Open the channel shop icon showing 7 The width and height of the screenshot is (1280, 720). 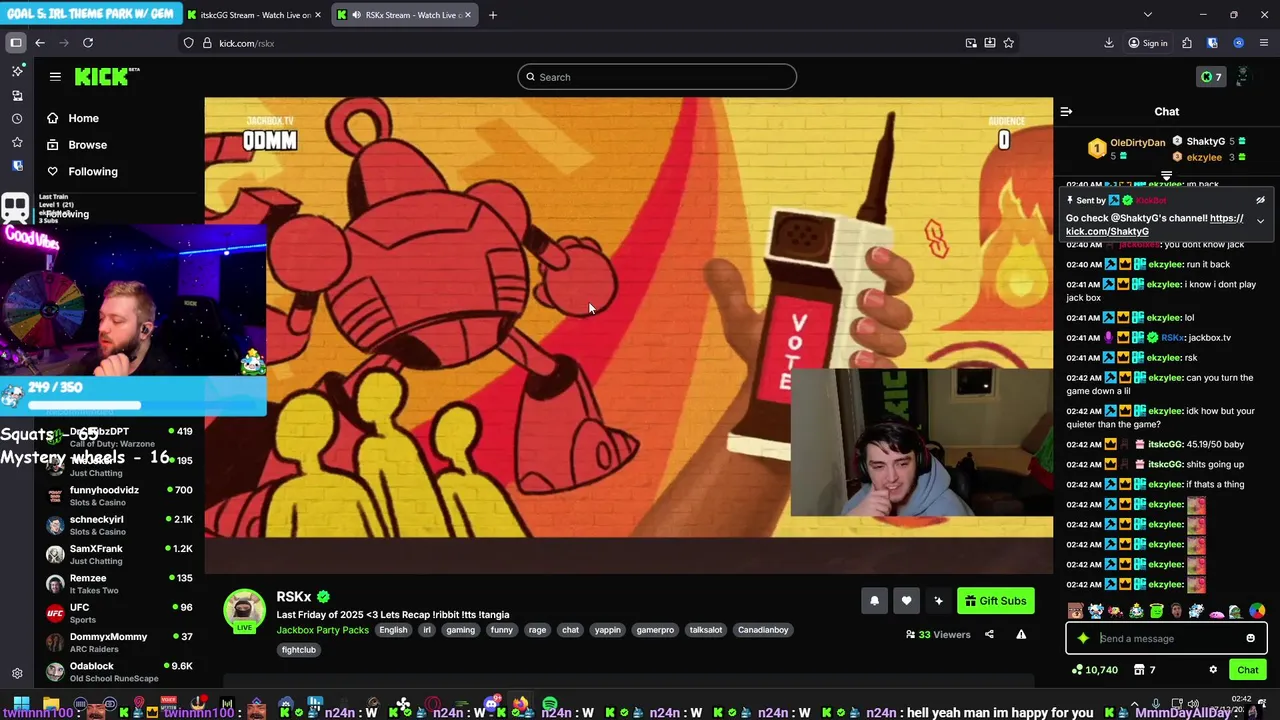click(x=1144, y=670)
